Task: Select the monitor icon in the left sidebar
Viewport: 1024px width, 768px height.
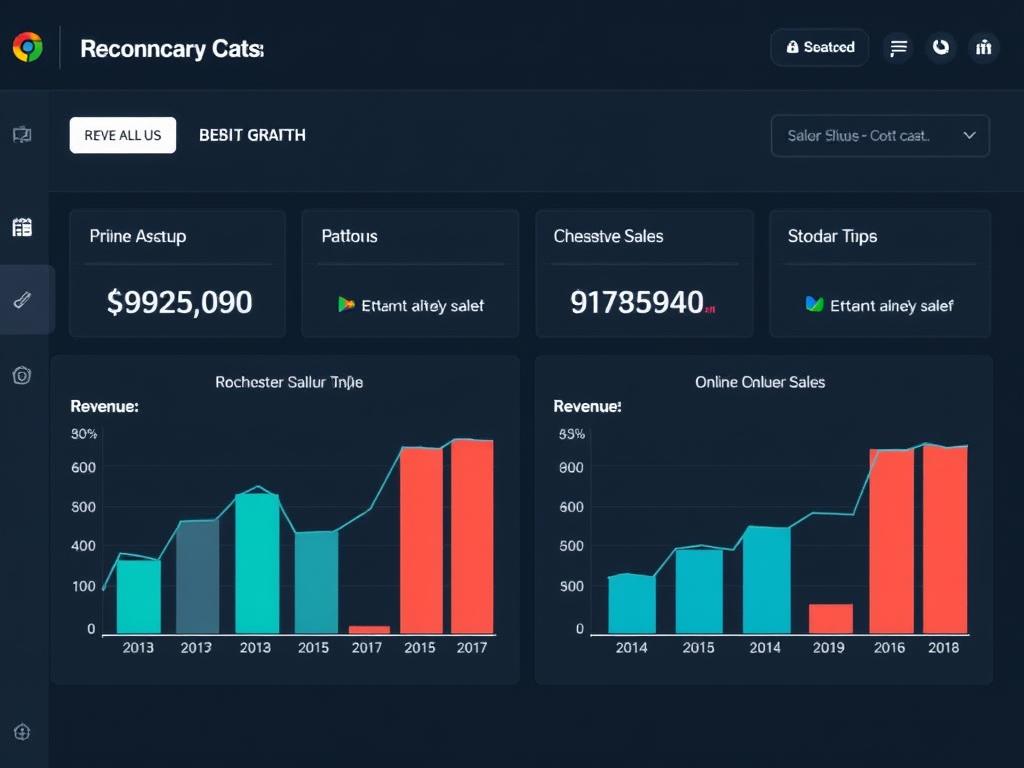Action: 22,135
